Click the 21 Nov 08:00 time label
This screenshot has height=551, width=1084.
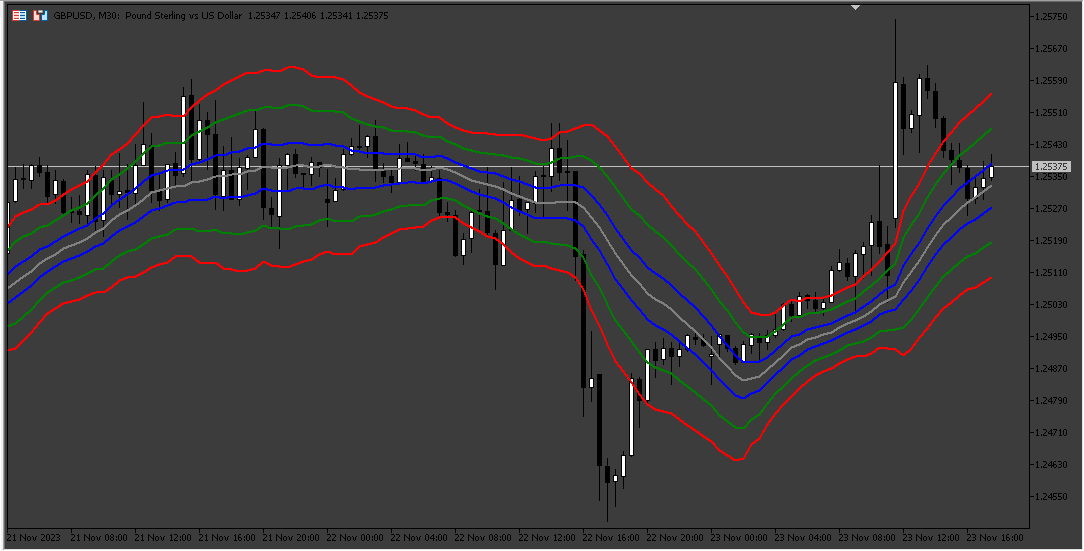click(99, 538)
